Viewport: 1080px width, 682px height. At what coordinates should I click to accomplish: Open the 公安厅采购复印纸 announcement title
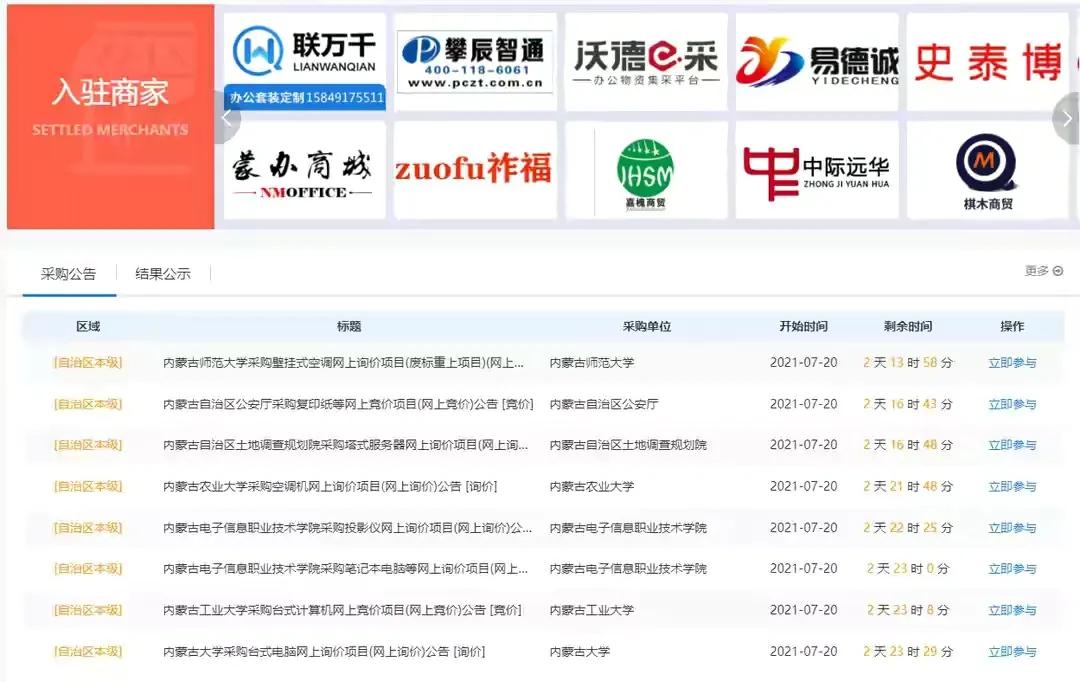tap(348, 404)
